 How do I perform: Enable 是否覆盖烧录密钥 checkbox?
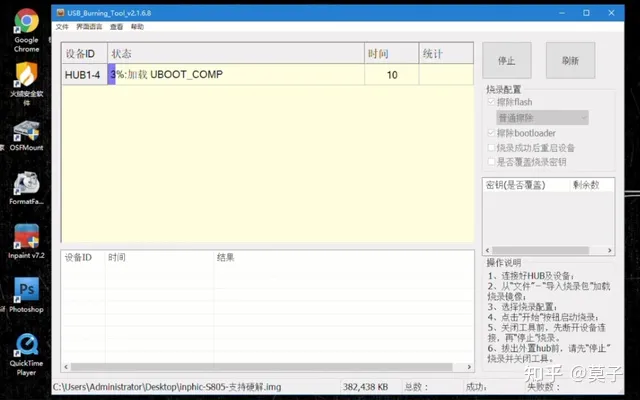click(490, 161)
